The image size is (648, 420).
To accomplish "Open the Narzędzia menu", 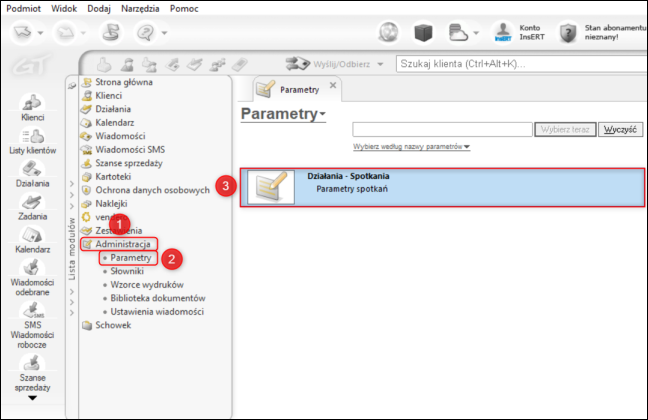I will [x=140, y=9].
